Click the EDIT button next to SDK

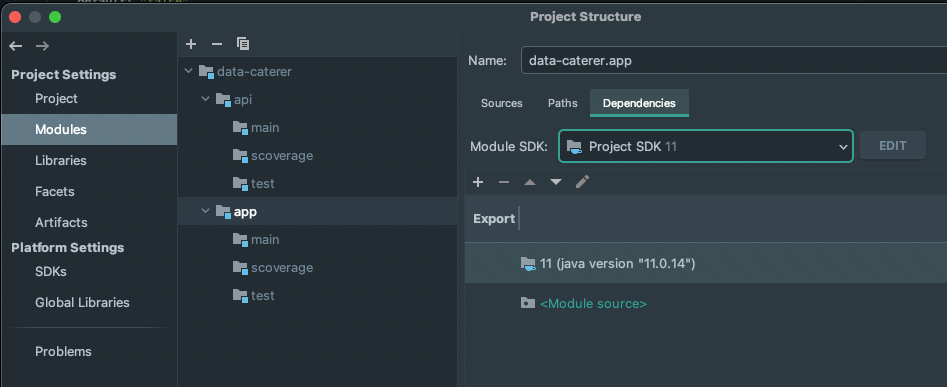click(893, 146)
